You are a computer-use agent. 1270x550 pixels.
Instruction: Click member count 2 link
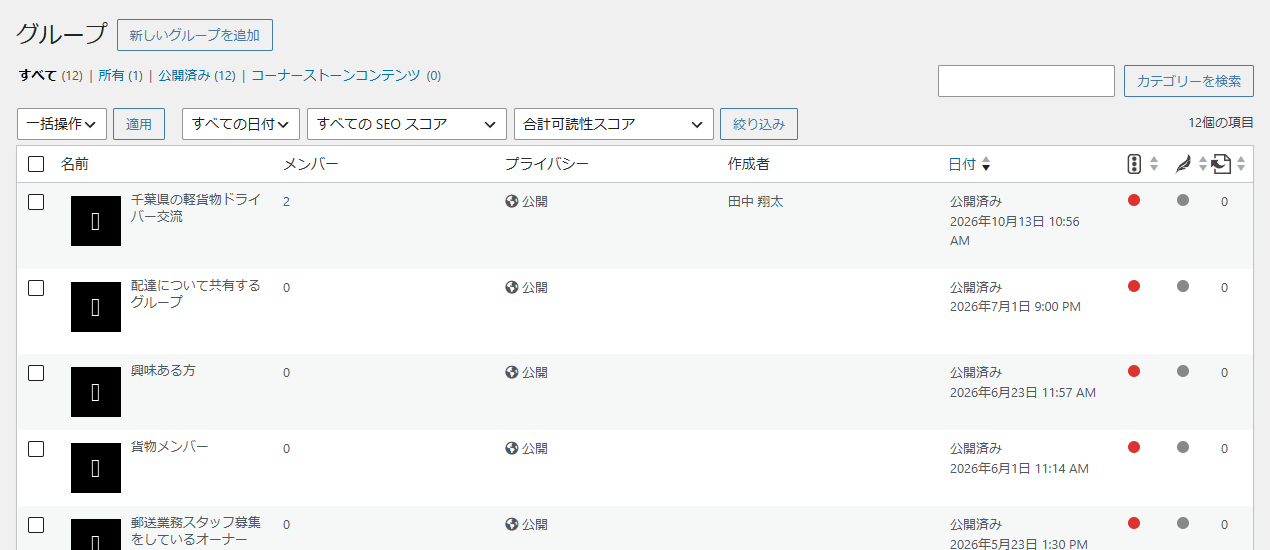286,202
